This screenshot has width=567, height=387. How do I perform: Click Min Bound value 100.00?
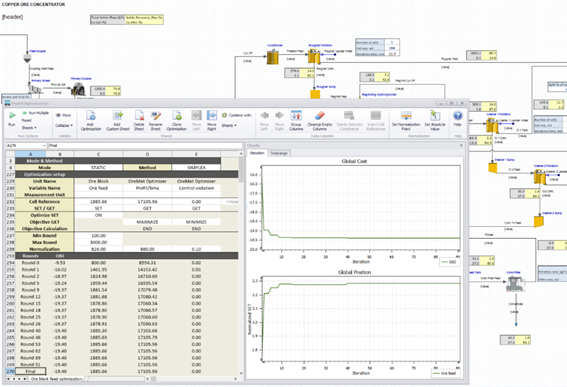[x=98, y=235]
